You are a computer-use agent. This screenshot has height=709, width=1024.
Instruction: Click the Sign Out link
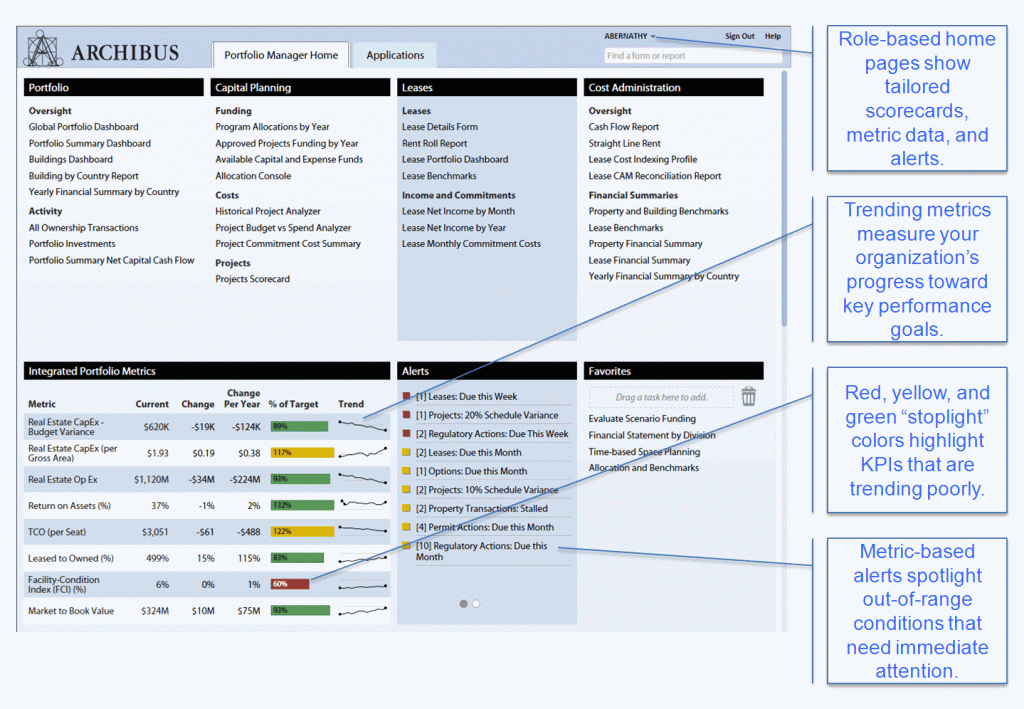[739, 37]
